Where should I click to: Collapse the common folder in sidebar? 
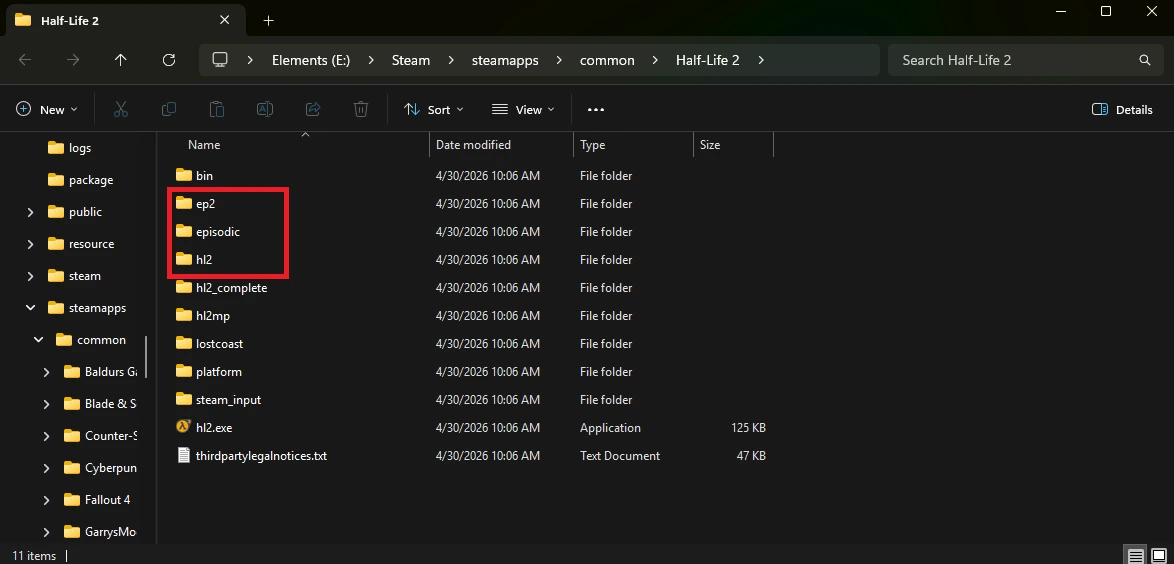[38, 340]
